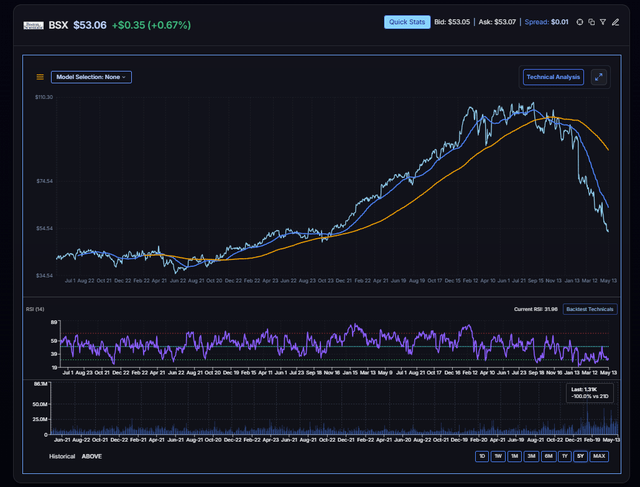This screenshot has height=487, width=640.
Task: Click the Current RSI: 31.96 readout
Action: tap(536, 309)
